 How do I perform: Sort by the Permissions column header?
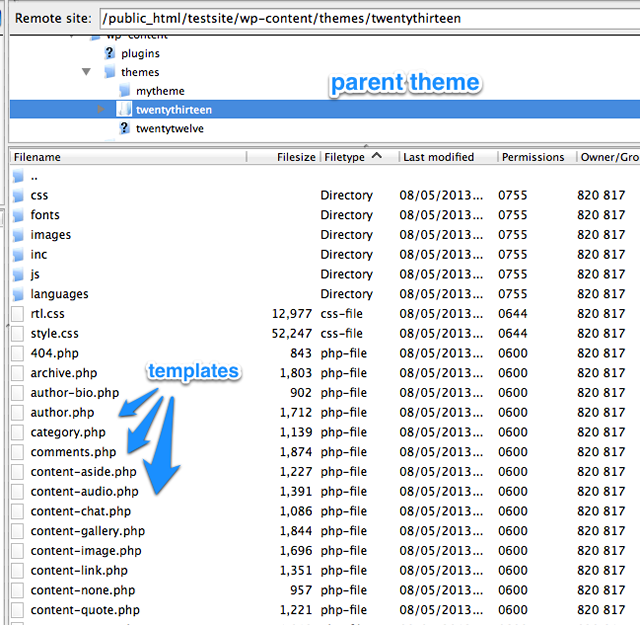tap(537, 157)
